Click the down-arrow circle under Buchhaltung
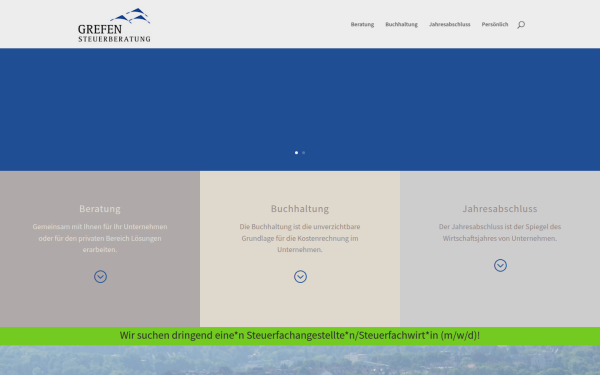Image resolution: width=600 pixels, height=375 pixels. pyautogui.click(x=300, y=277)
